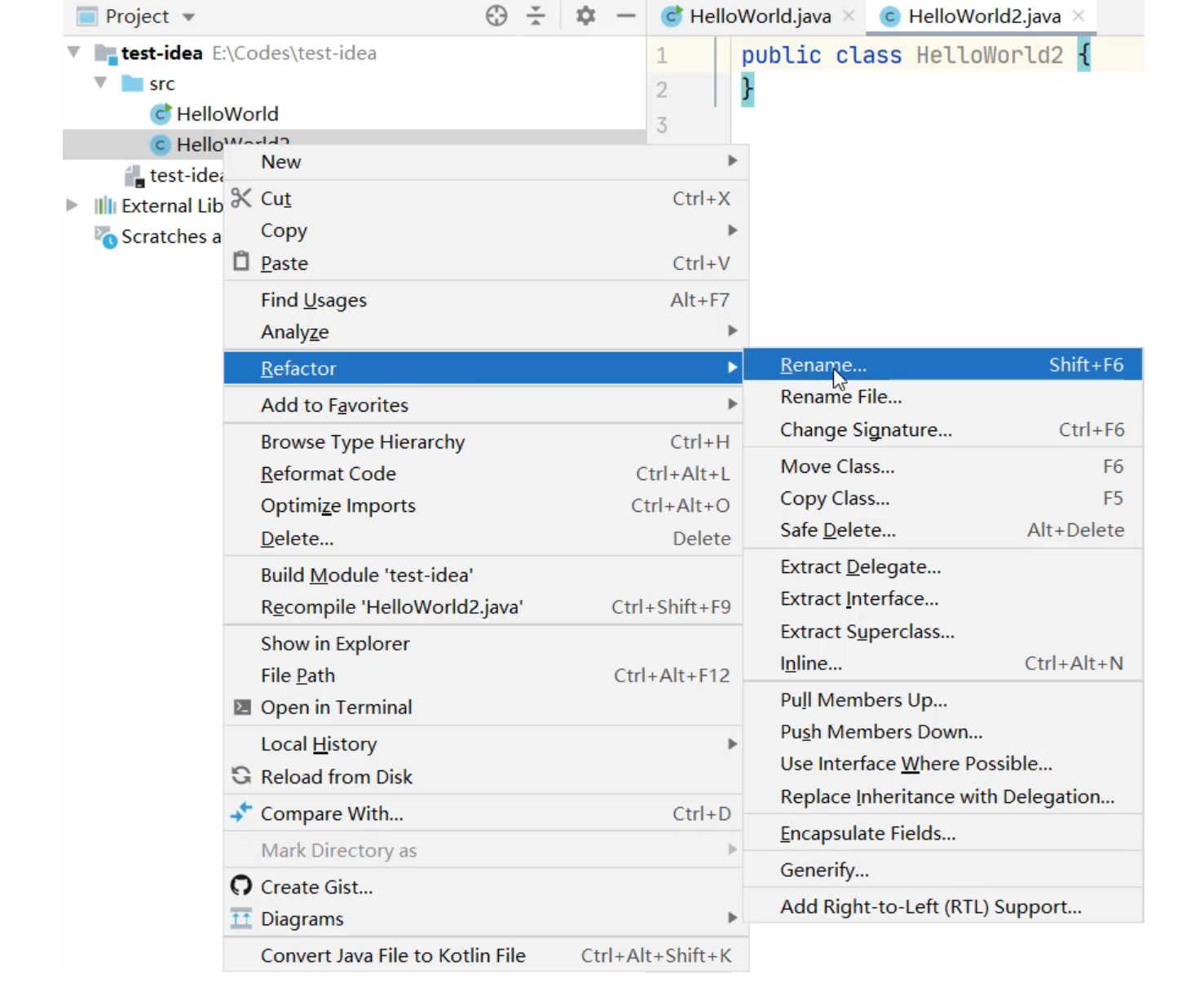Click the Paste clipboard icon

point(241,262)
